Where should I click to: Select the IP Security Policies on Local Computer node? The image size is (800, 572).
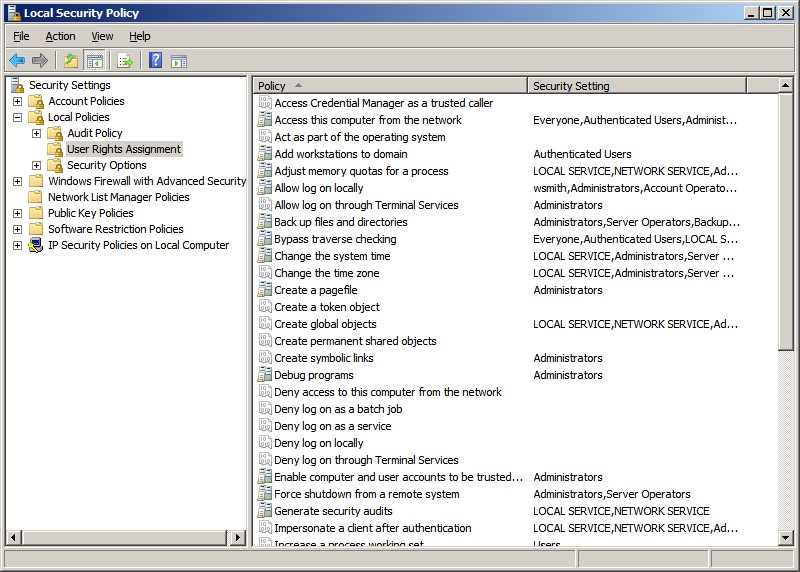point(138,245)
